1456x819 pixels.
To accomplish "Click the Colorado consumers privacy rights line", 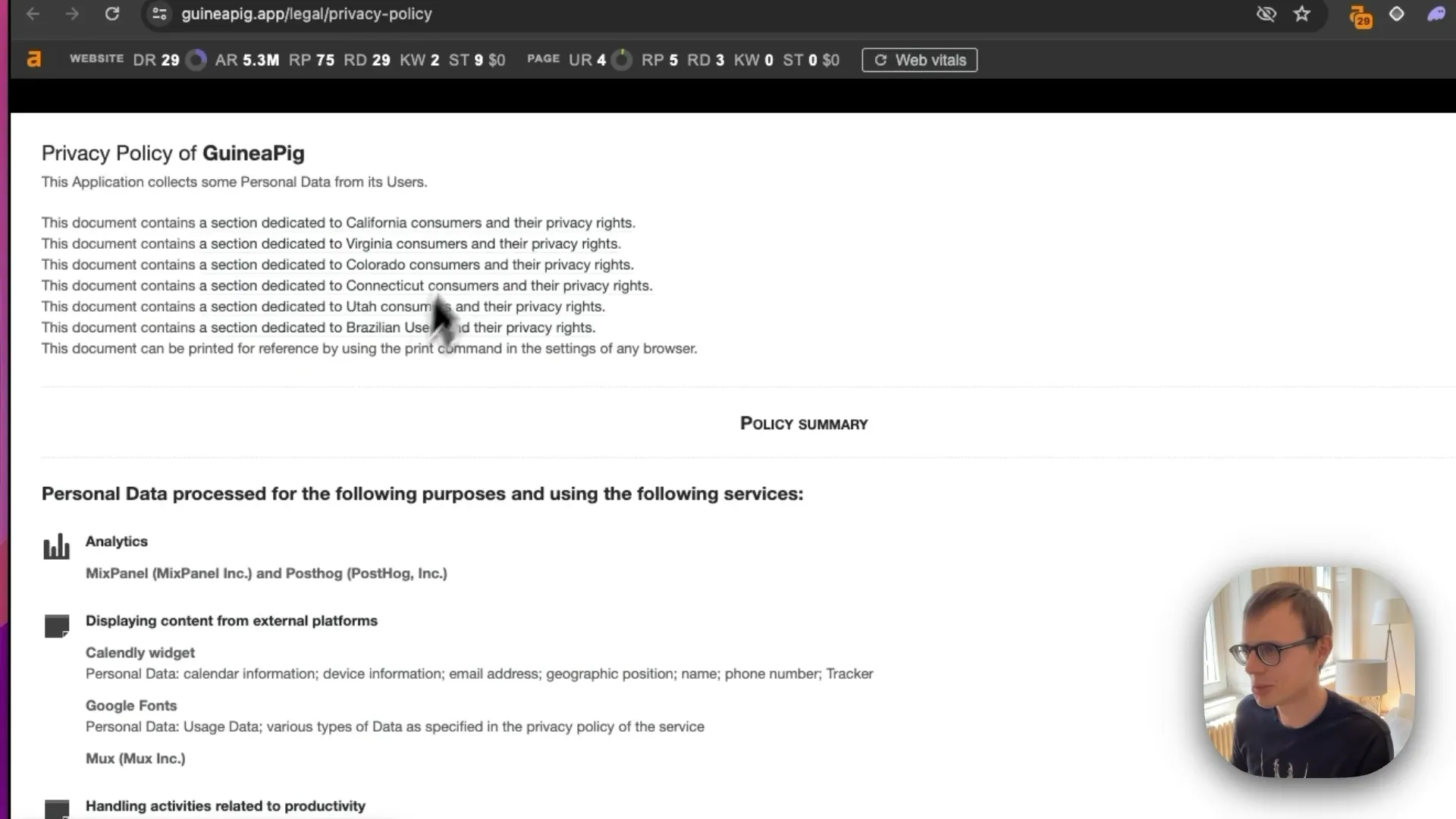I will tap(337, 265).
